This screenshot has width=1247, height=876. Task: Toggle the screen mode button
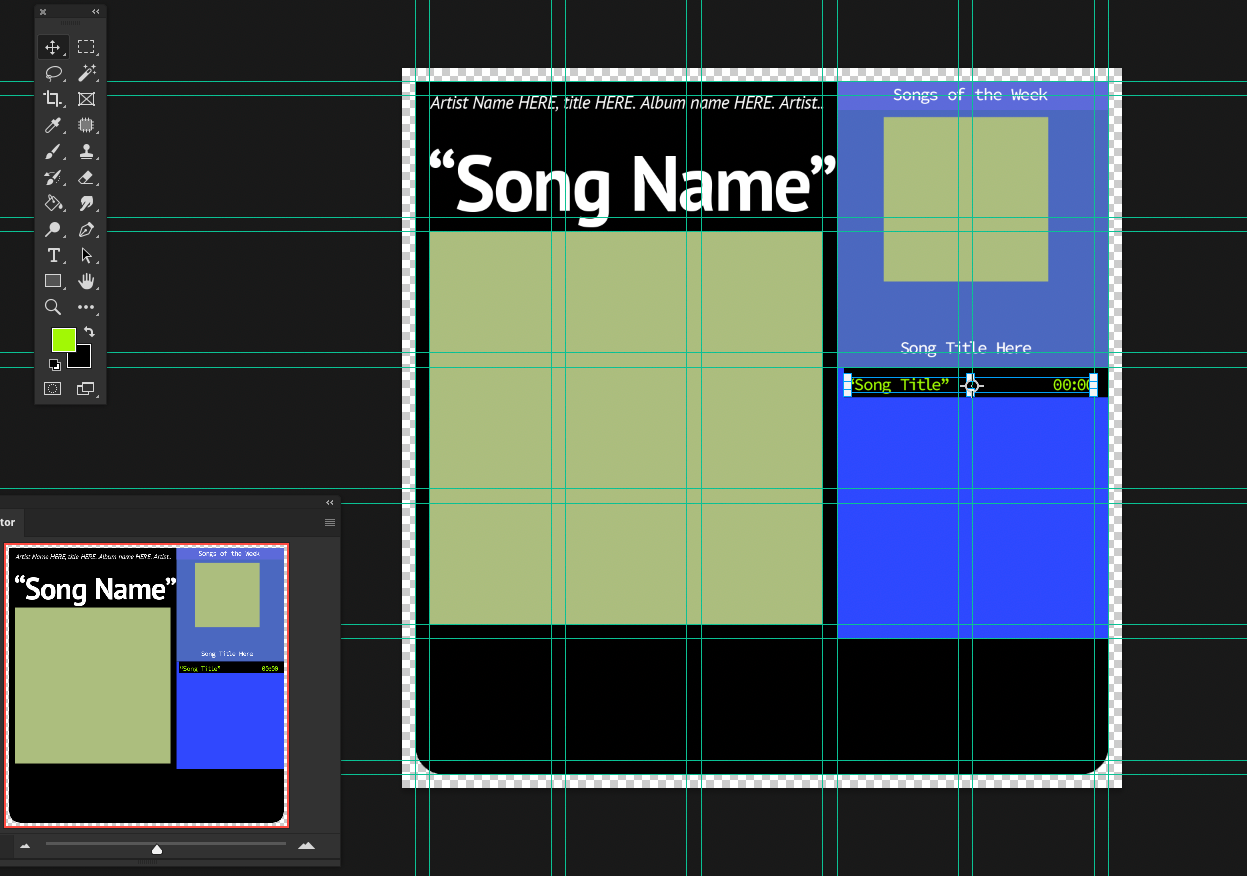(x=86, y=388)
